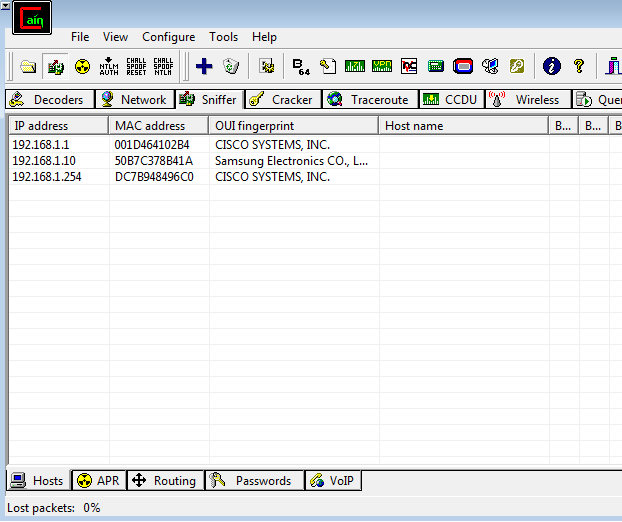Viewport: 622px width, 522px height.
Task: Click MAC address 50B7C378B41A
Action: coord(154,161)
